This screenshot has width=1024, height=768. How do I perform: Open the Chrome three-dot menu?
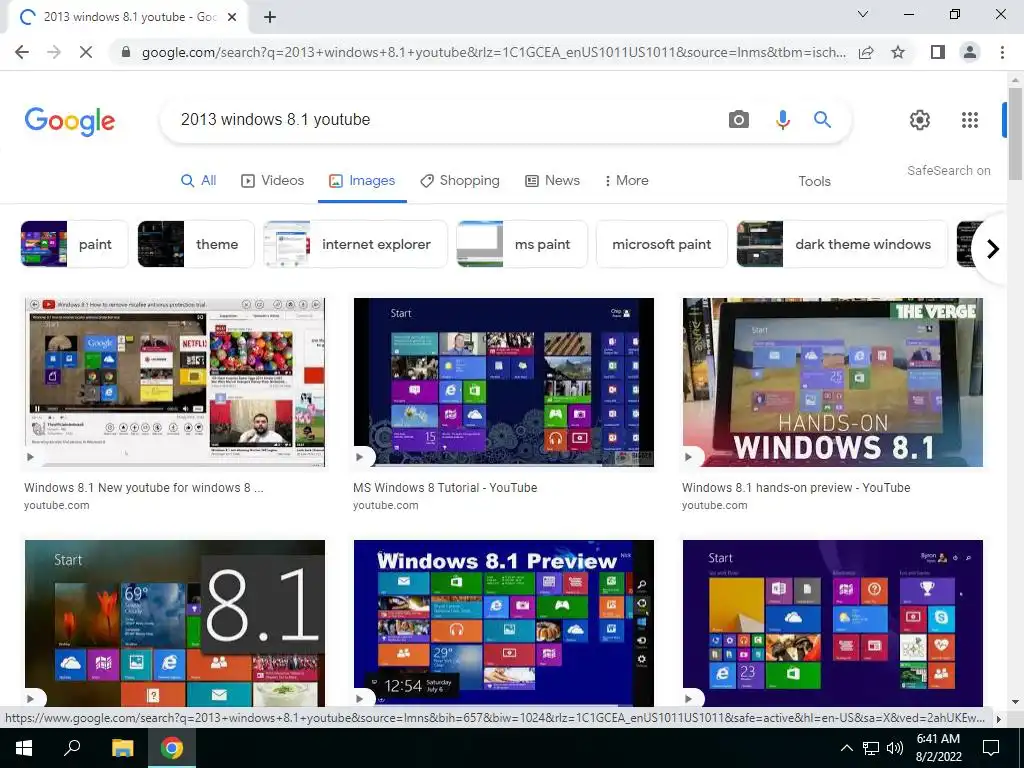point(1002,52)
